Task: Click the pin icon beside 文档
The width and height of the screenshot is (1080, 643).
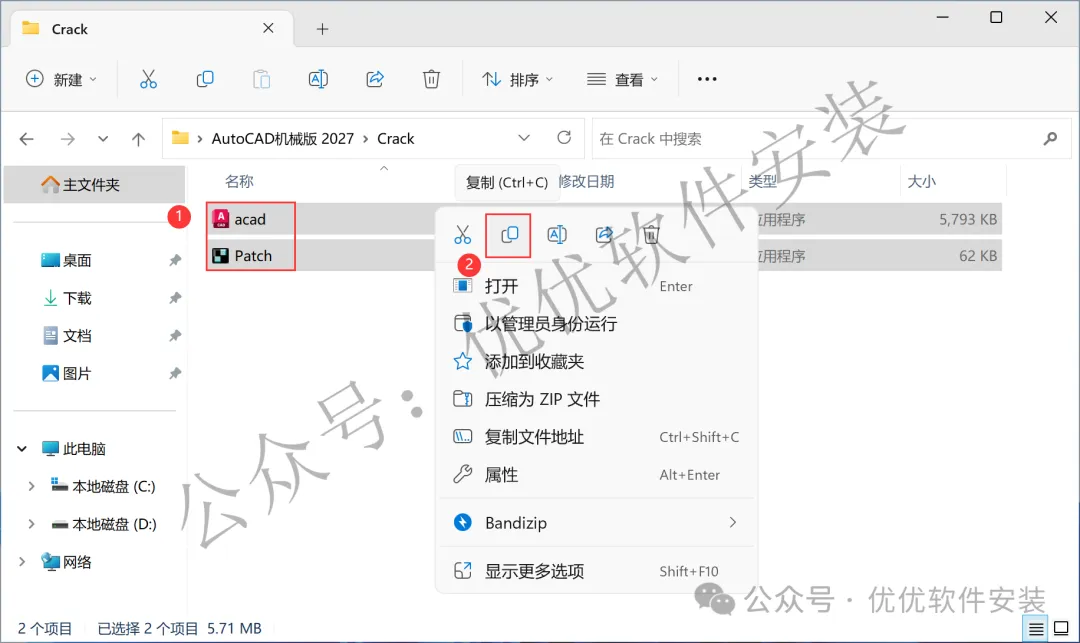Action: pos(175,336)
